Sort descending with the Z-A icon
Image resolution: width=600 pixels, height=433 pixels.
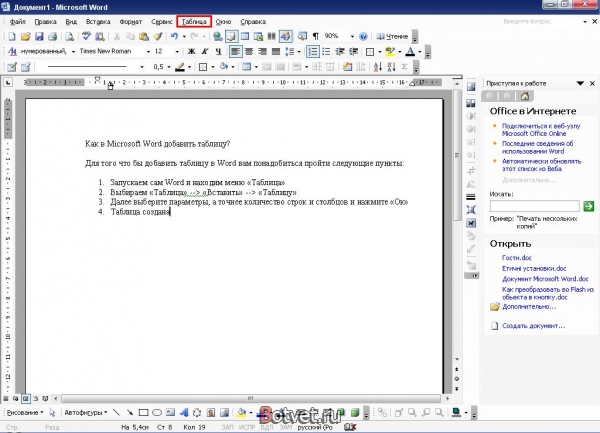coord(391,67)
